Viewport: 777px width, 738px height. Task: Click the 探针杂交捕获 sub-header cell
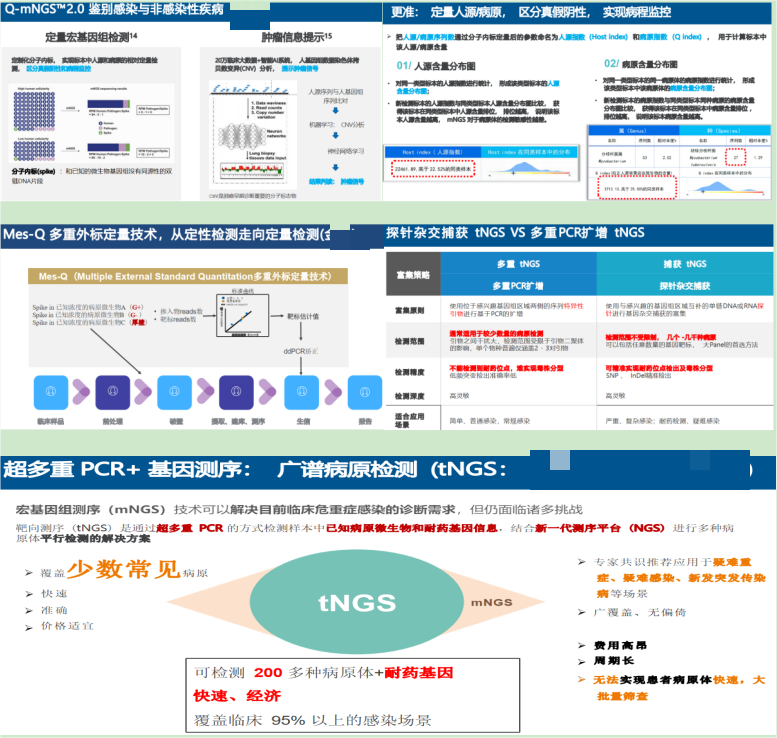pyautogui.click(x=685, y=285)
